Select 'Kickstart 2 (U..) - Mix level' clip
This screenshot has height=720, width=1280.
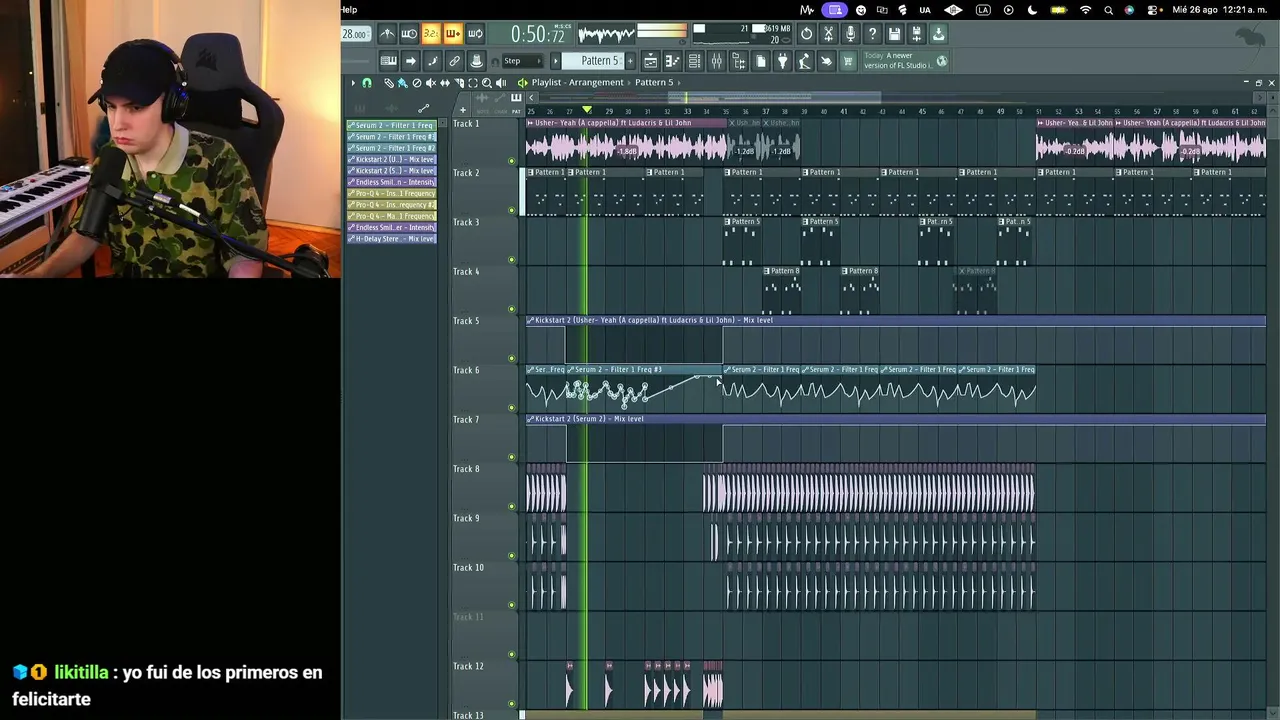392,160
